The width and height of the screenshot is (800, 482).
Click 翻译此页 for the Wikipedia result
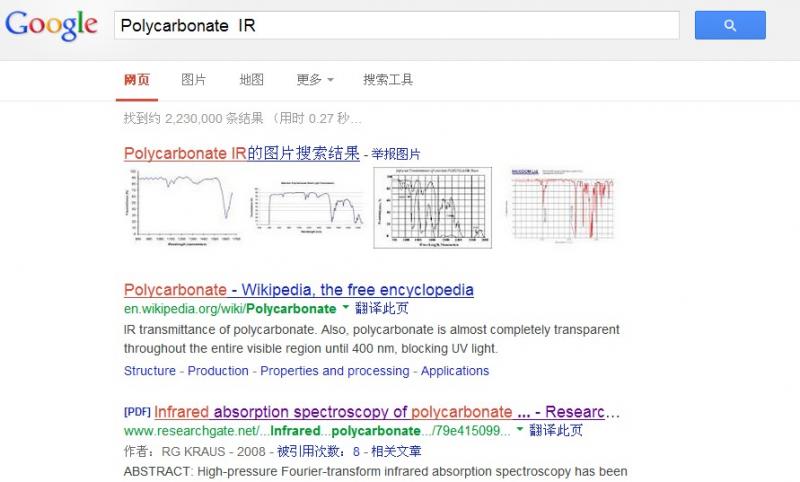[x=382, y=308]
